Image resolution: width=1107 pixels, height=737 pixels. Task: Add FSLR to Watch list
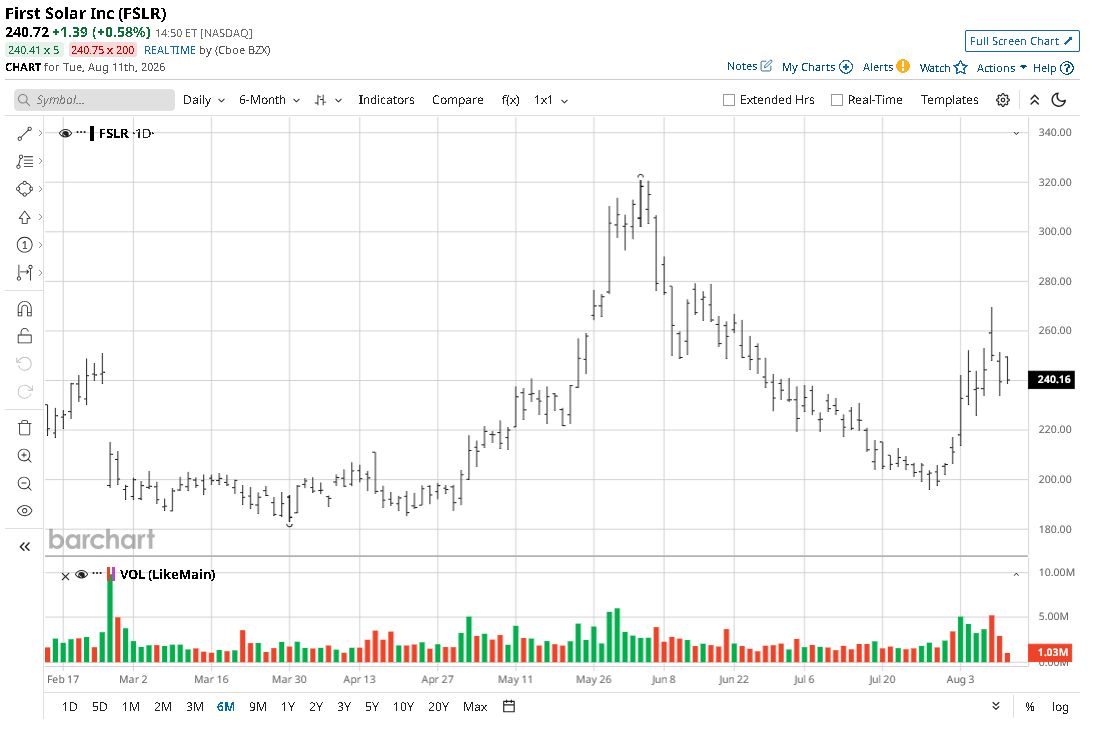tap(943, 68)
